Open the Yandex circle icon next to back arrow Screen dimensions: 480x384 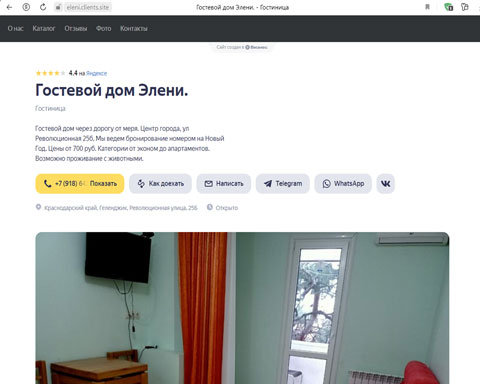tap(26, 7)
